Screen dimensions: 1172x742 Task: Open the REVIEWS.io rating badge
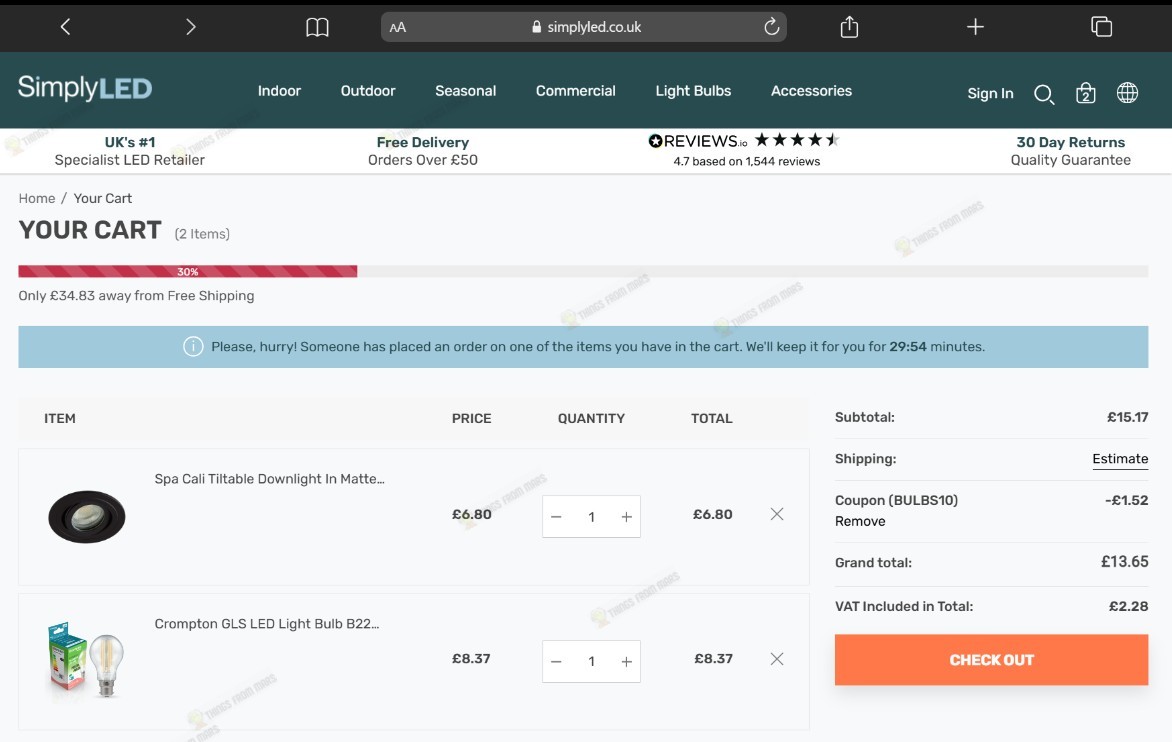pos(745,149)
